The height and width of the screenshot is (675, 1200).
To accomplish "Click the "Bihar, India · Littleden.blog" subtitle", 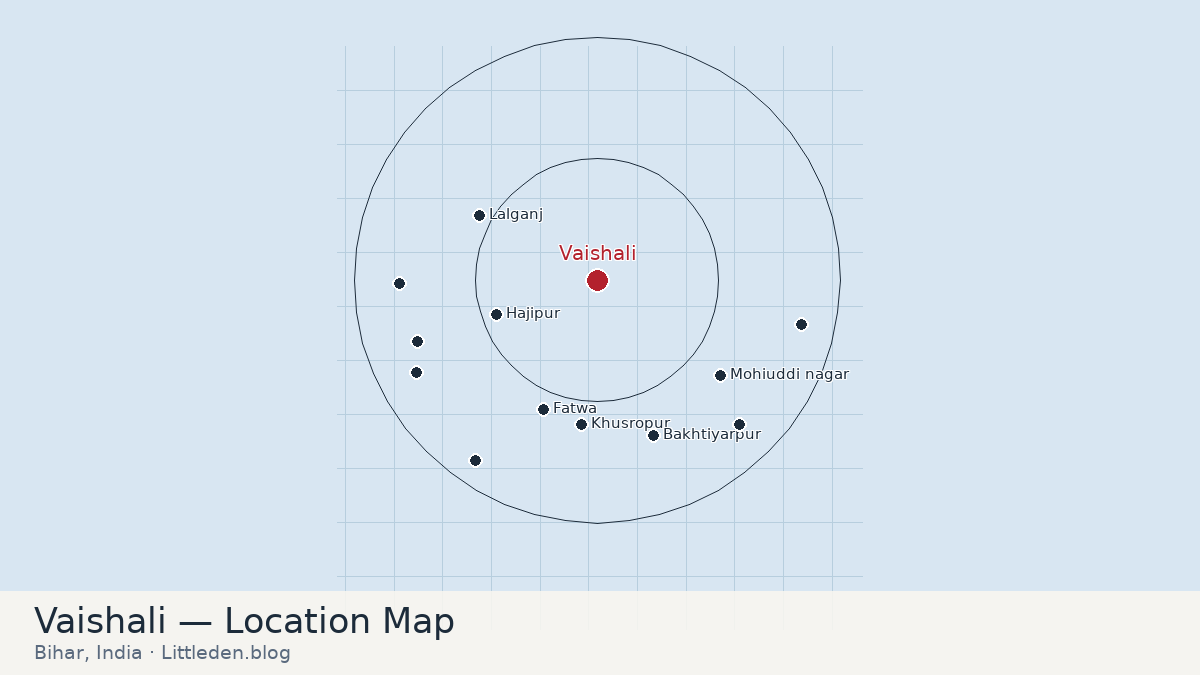I will [x=162, y=653].
